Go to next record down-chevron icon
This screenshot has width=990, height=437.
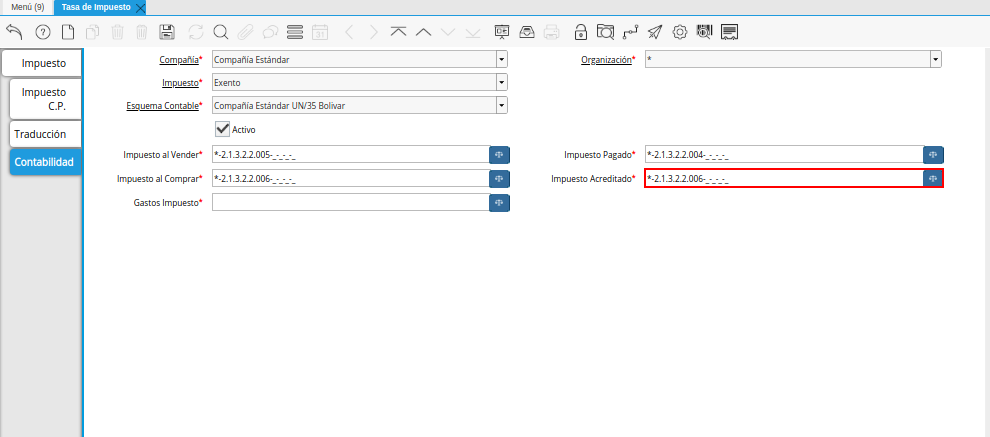[x=448, y=32]
